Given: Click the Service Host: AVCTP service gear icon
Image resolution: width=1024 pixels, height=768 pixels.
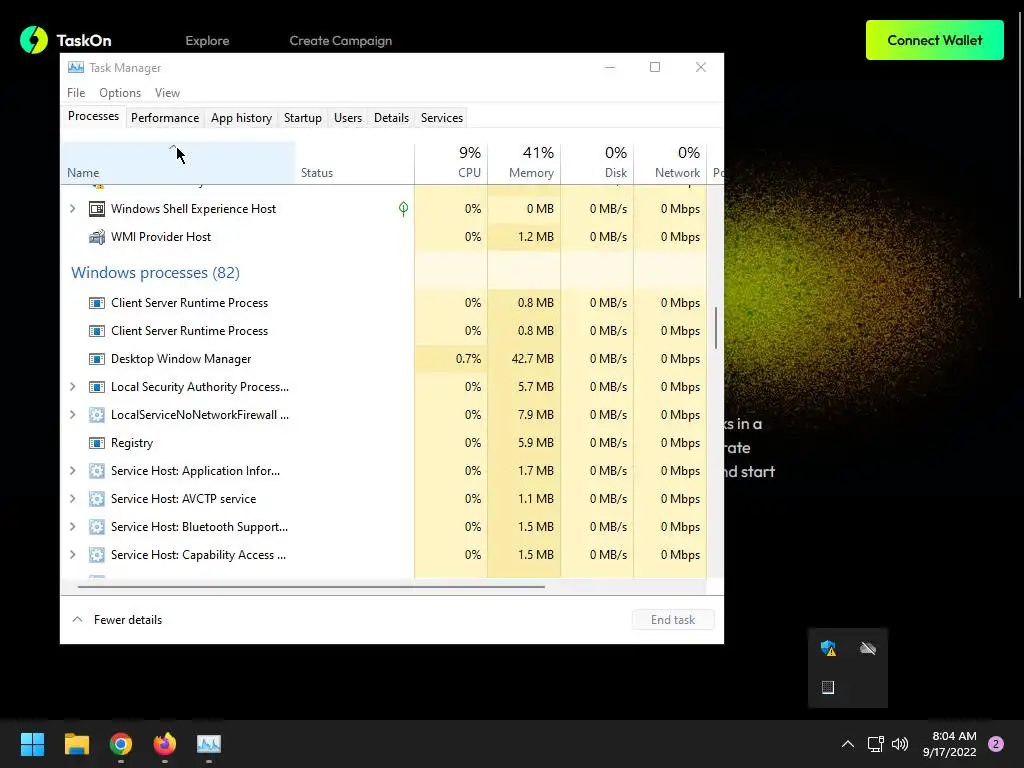Looking at the screenshot, I should point(97,500).
